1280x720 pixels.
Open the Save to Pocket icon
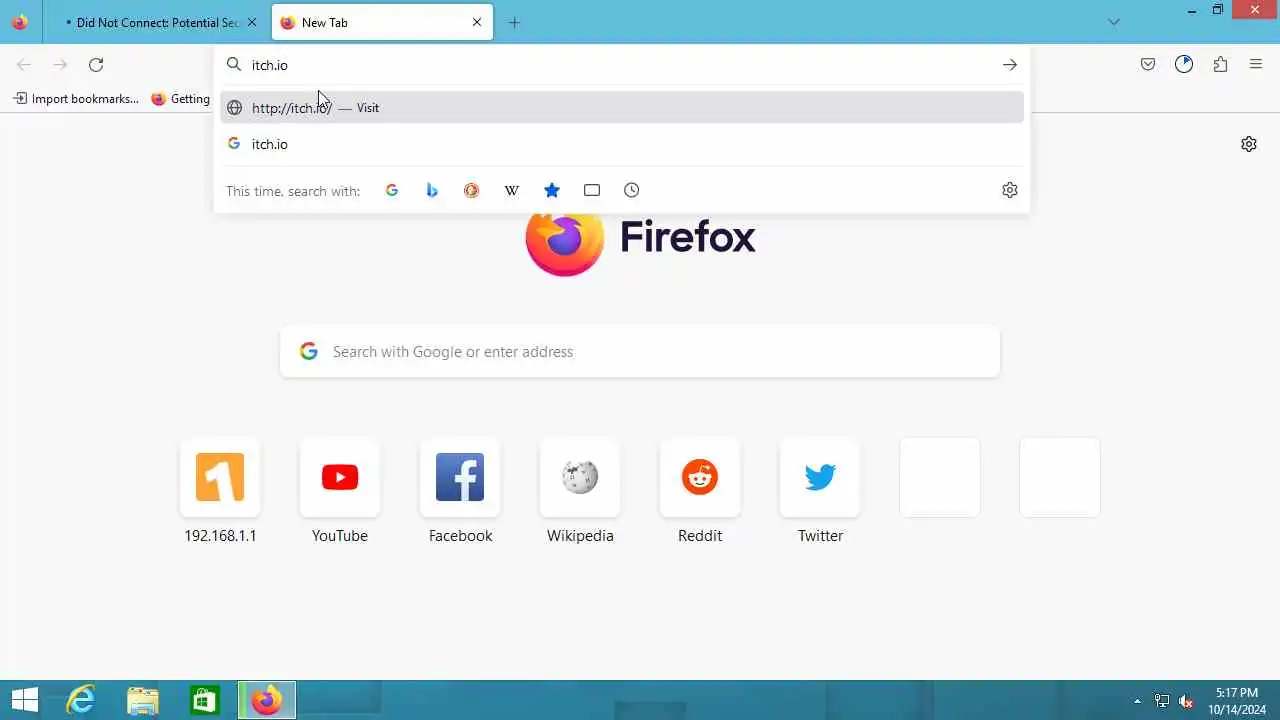pyautogui.click(x=1148, y=65)
